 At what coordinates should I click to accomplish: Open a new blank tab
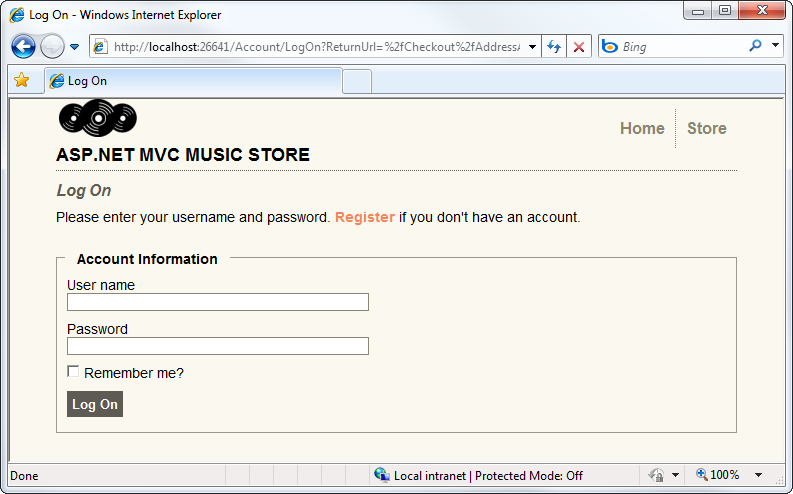point(357,81)
